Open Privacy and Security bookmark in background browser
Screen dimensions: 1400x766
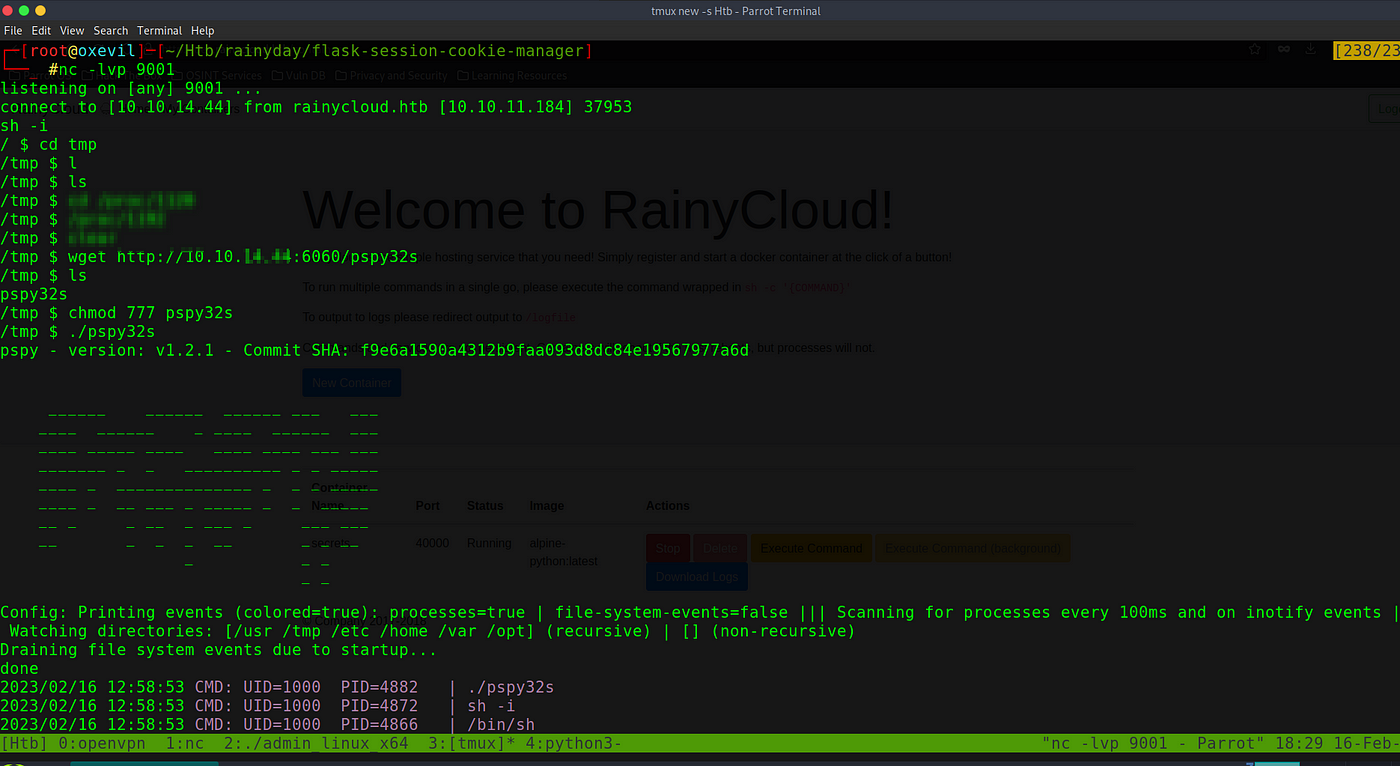point(391,75)
